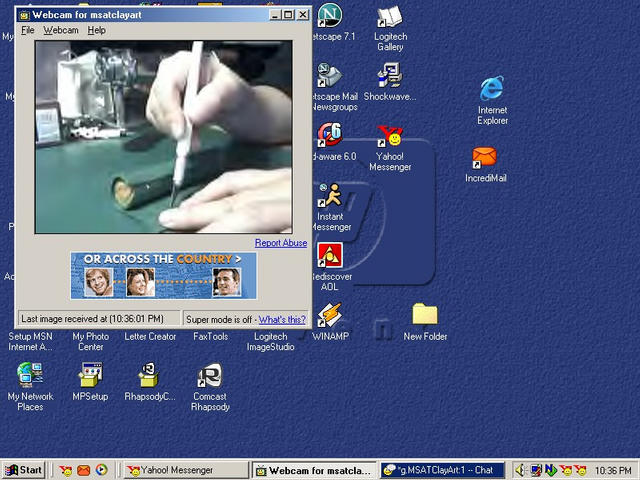
Task: Click the Webcam window title bar icon
Action: pyautogui.click(x=24, y=15)
